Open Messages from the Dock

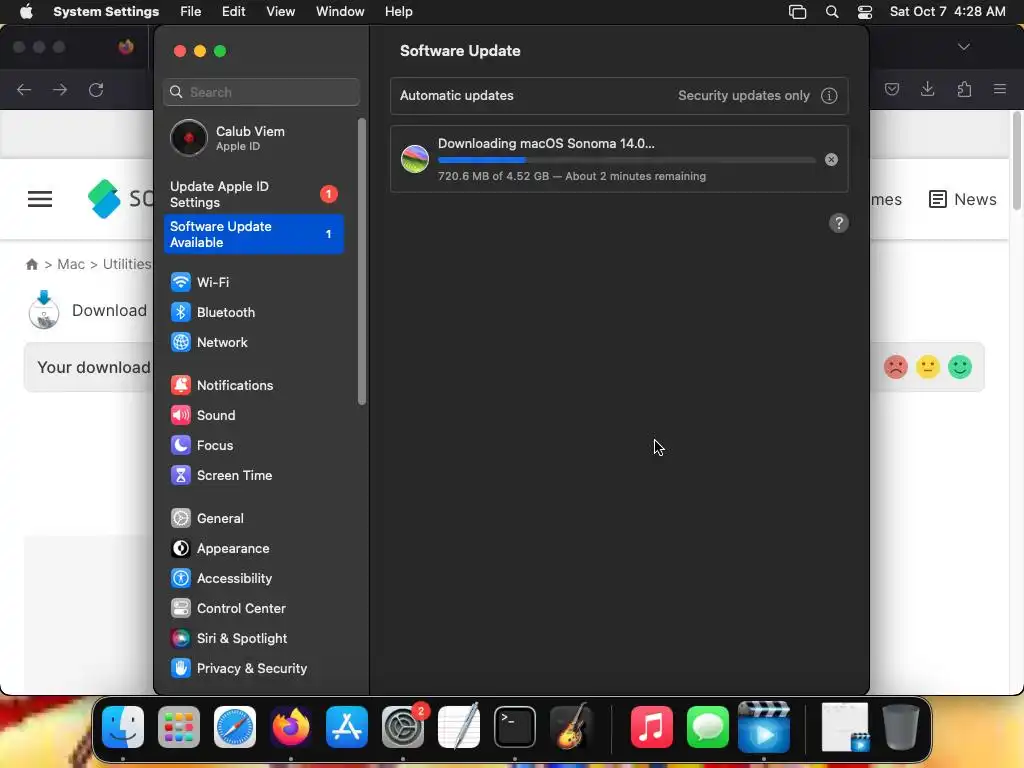(708, 727)
